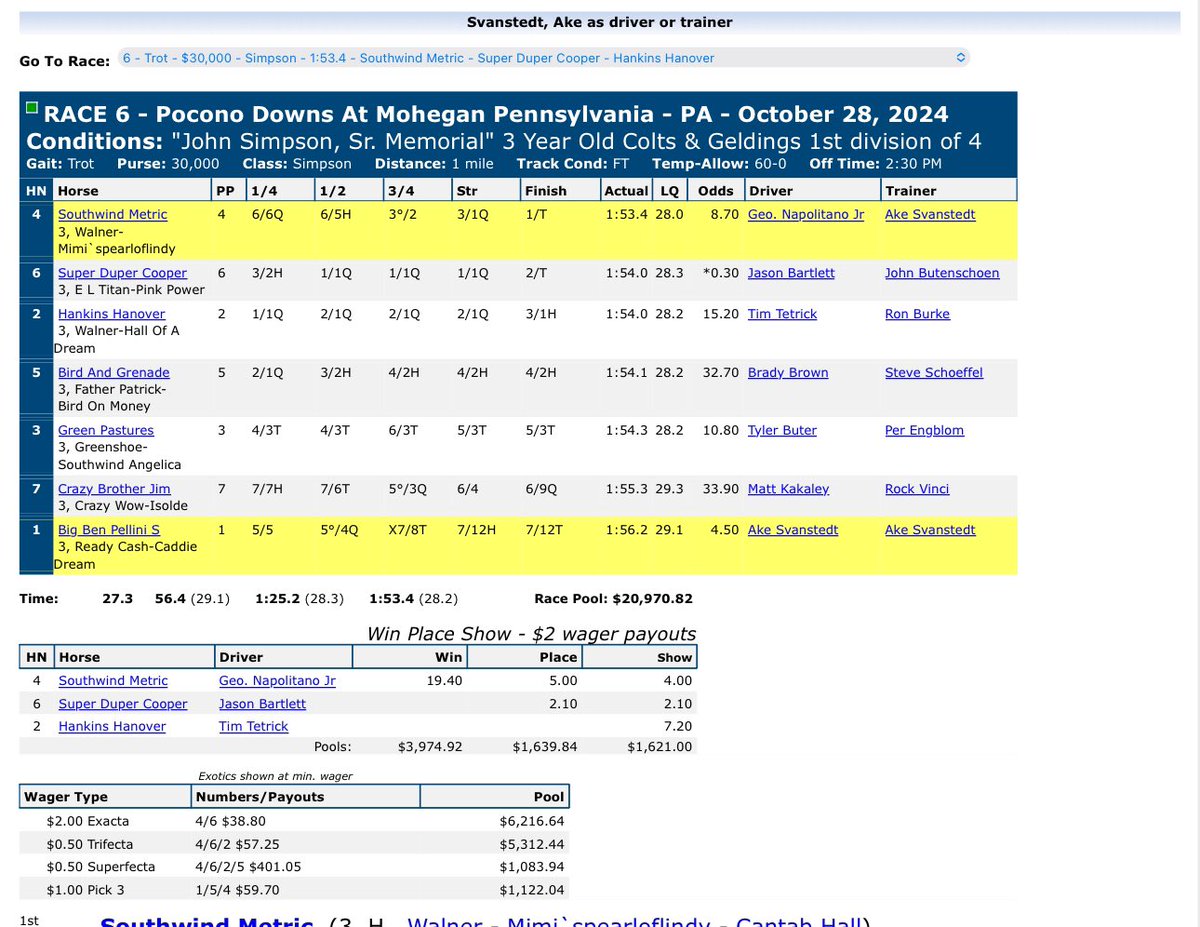Open the Big Ben Pellini S horse link
This screenshot has height=927, width=1200.
click(x=109, y=530)
